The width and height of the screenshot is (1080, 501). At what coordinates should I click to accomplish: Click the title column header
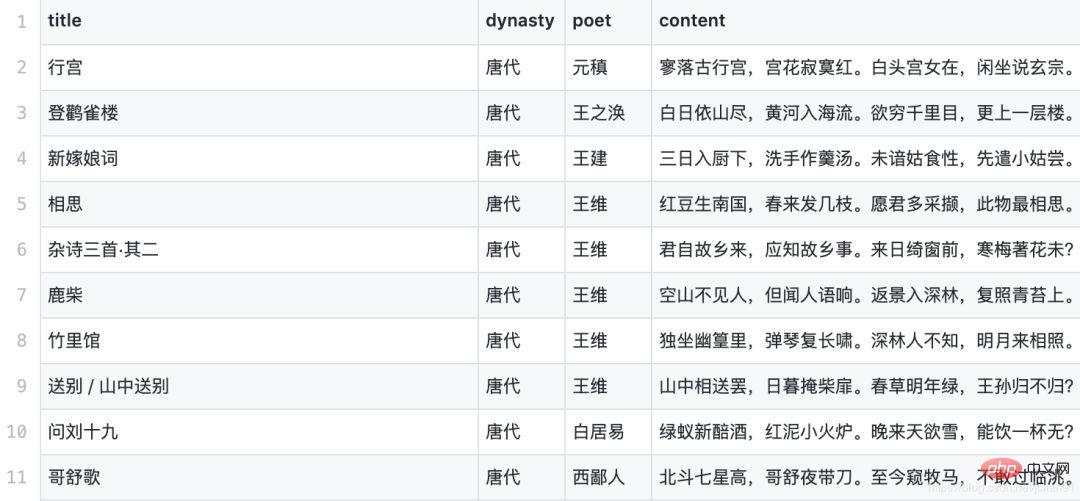(65, 21)
